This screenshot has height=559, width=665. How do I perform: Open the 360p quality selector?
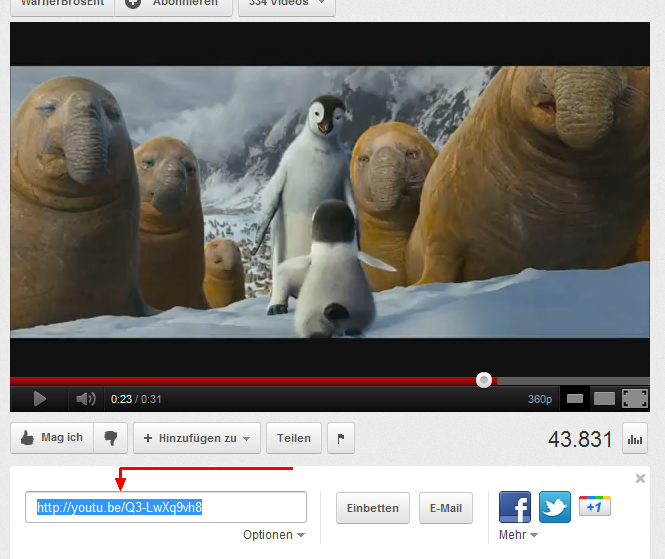point(539,400)
